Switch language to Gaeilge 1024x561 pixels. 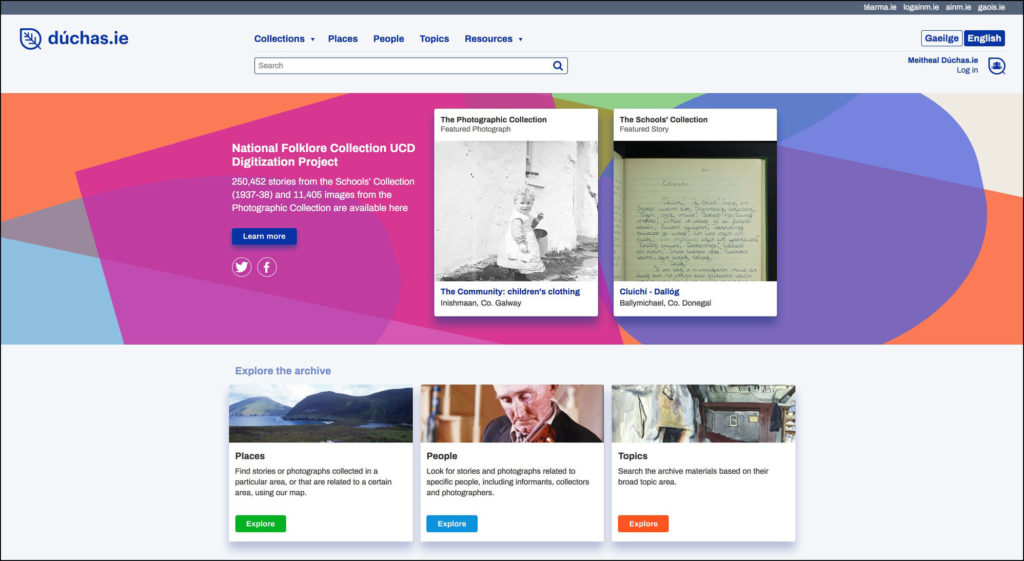pos(941,39)
